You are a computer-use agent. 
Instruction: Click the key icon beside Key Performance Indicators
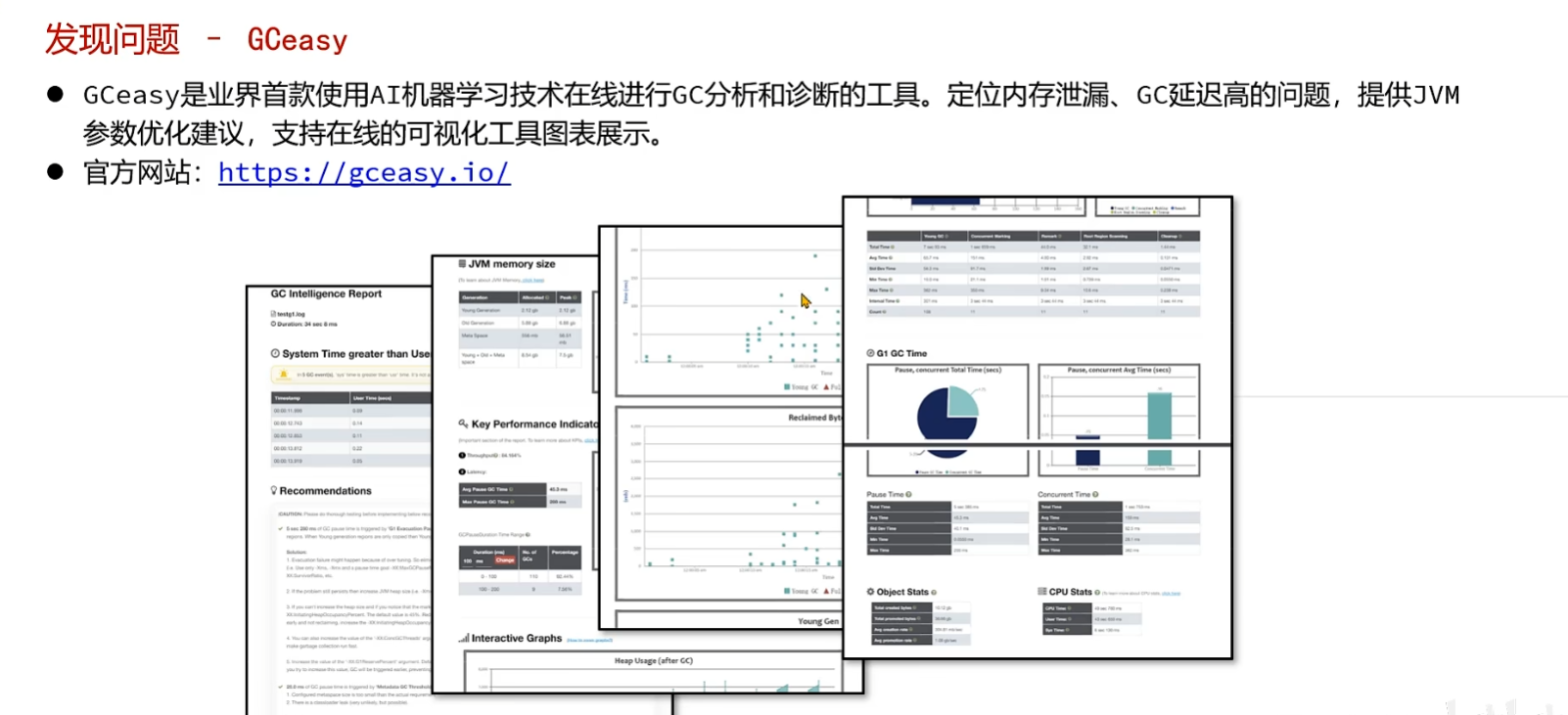[x=463, y=424]
